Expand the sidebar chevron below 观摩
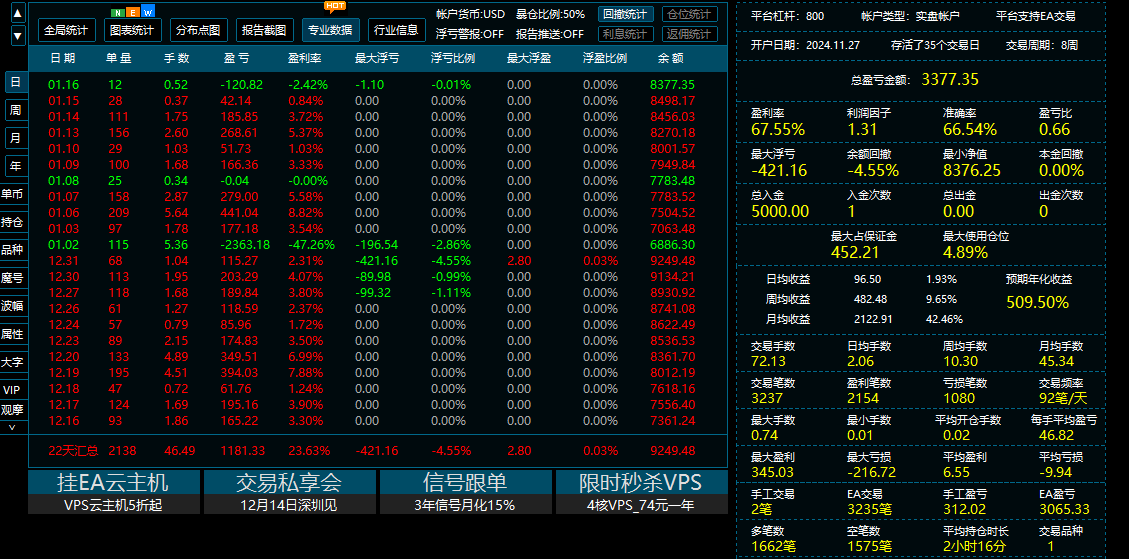1129x559 pixels. tap(12, 426)
